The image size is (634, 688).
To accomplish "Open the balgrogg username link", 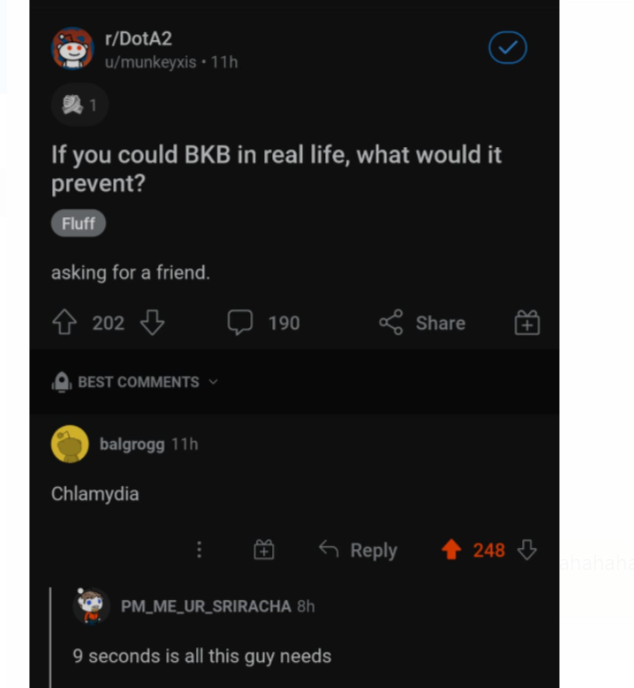I will [132, 444].
